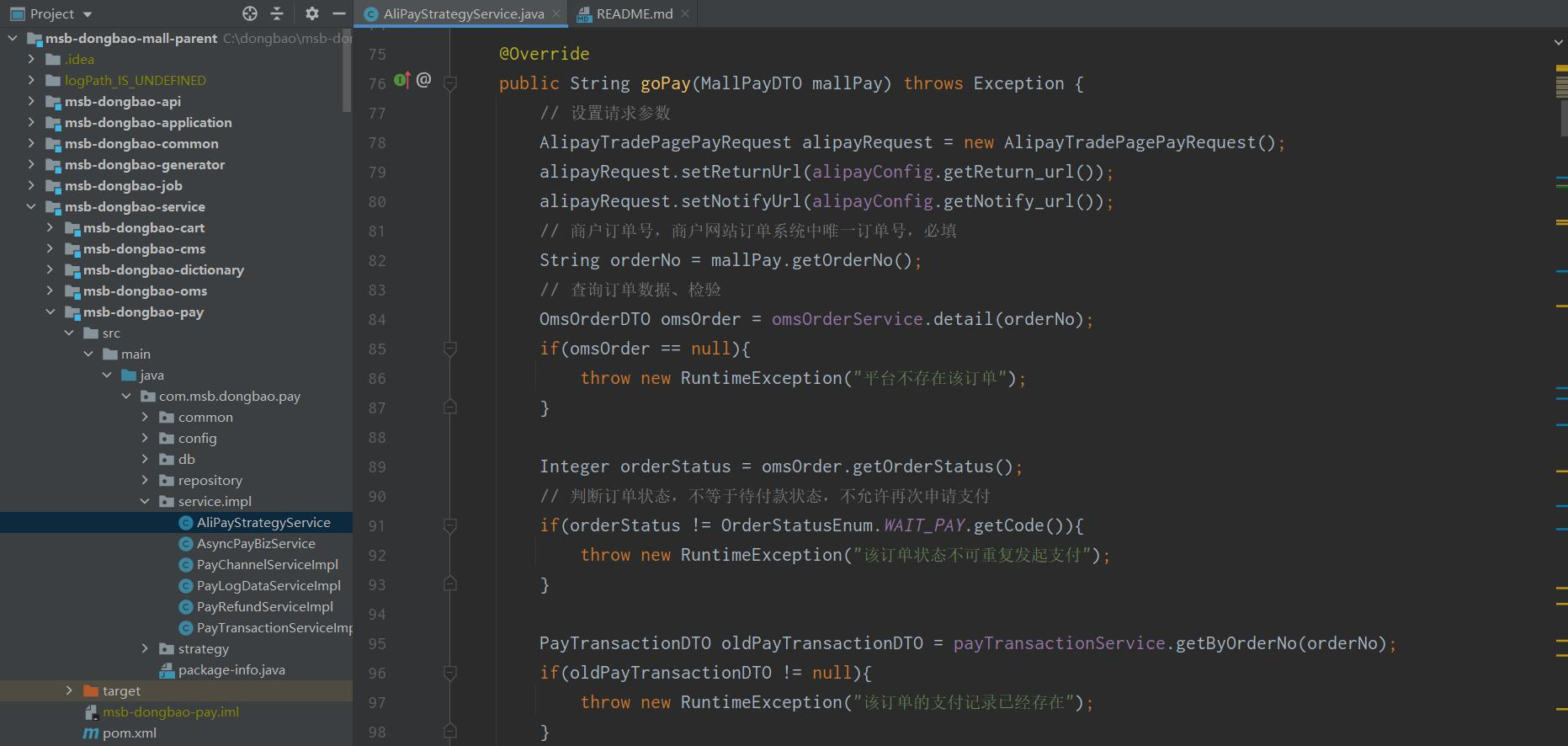
Task: Collapse the msb-dongbao-pay module
Action: (50, 312)
